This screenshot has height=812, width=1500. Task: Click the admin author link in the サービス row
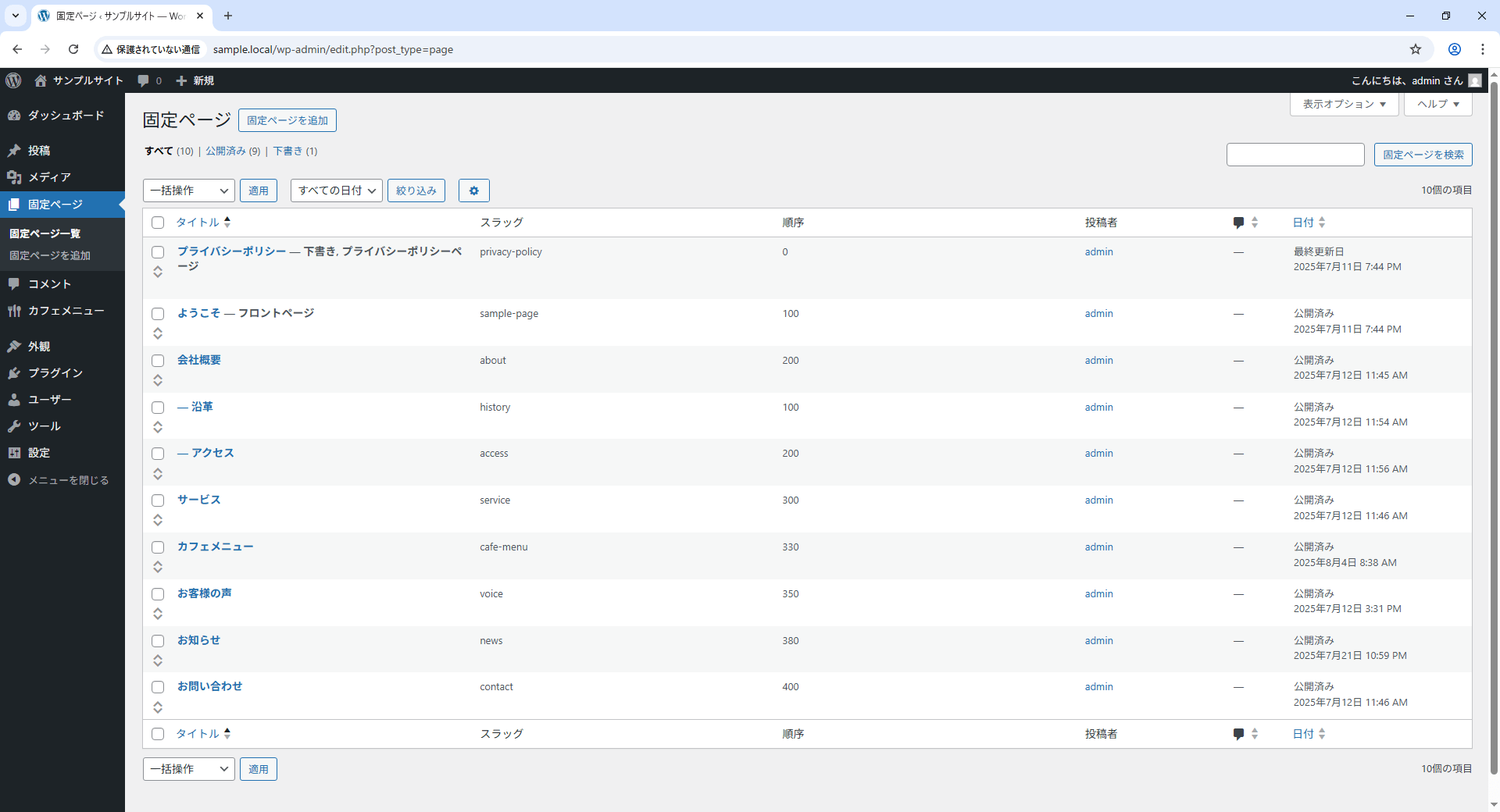1098,500
